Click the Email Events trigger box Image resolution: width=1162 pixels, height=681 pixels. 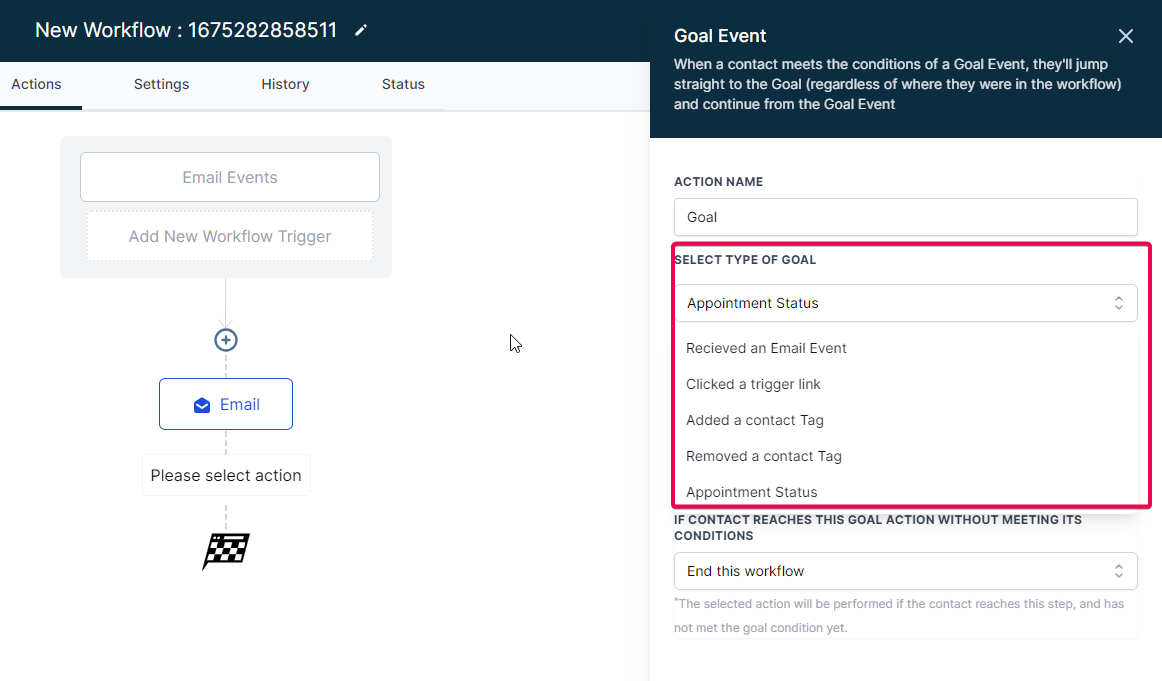click(x=230, y=177)
